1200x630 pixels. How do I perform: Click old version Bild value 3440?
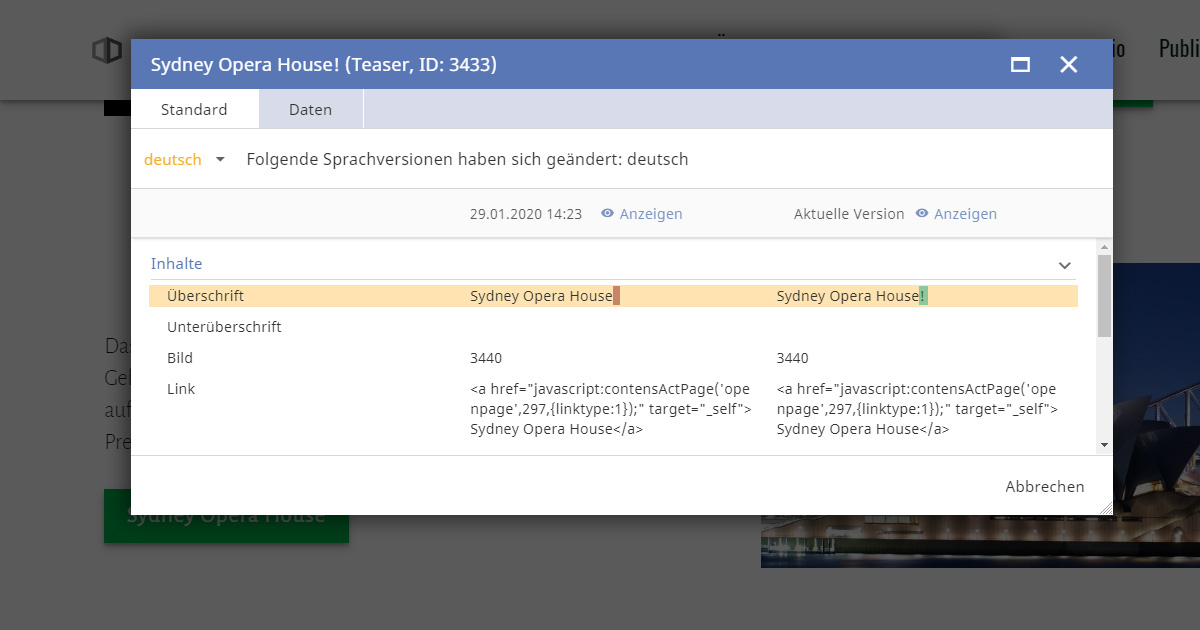click(x=486, y=358)
